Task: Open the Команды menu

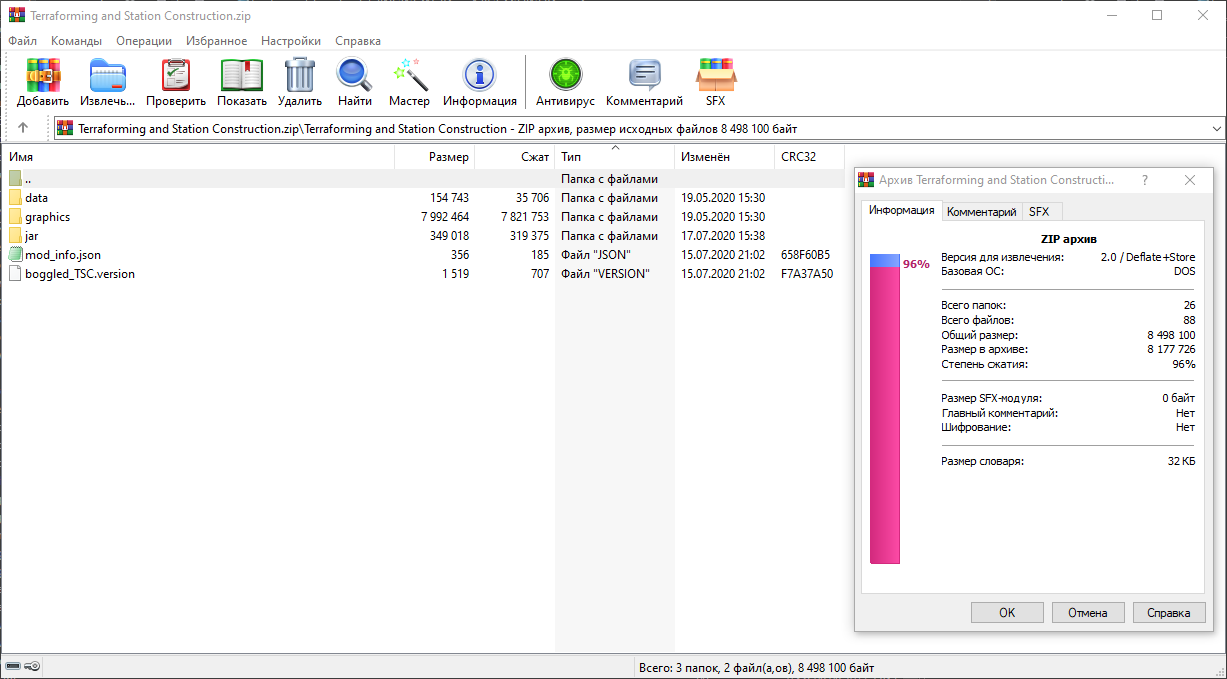Action: 76,41
